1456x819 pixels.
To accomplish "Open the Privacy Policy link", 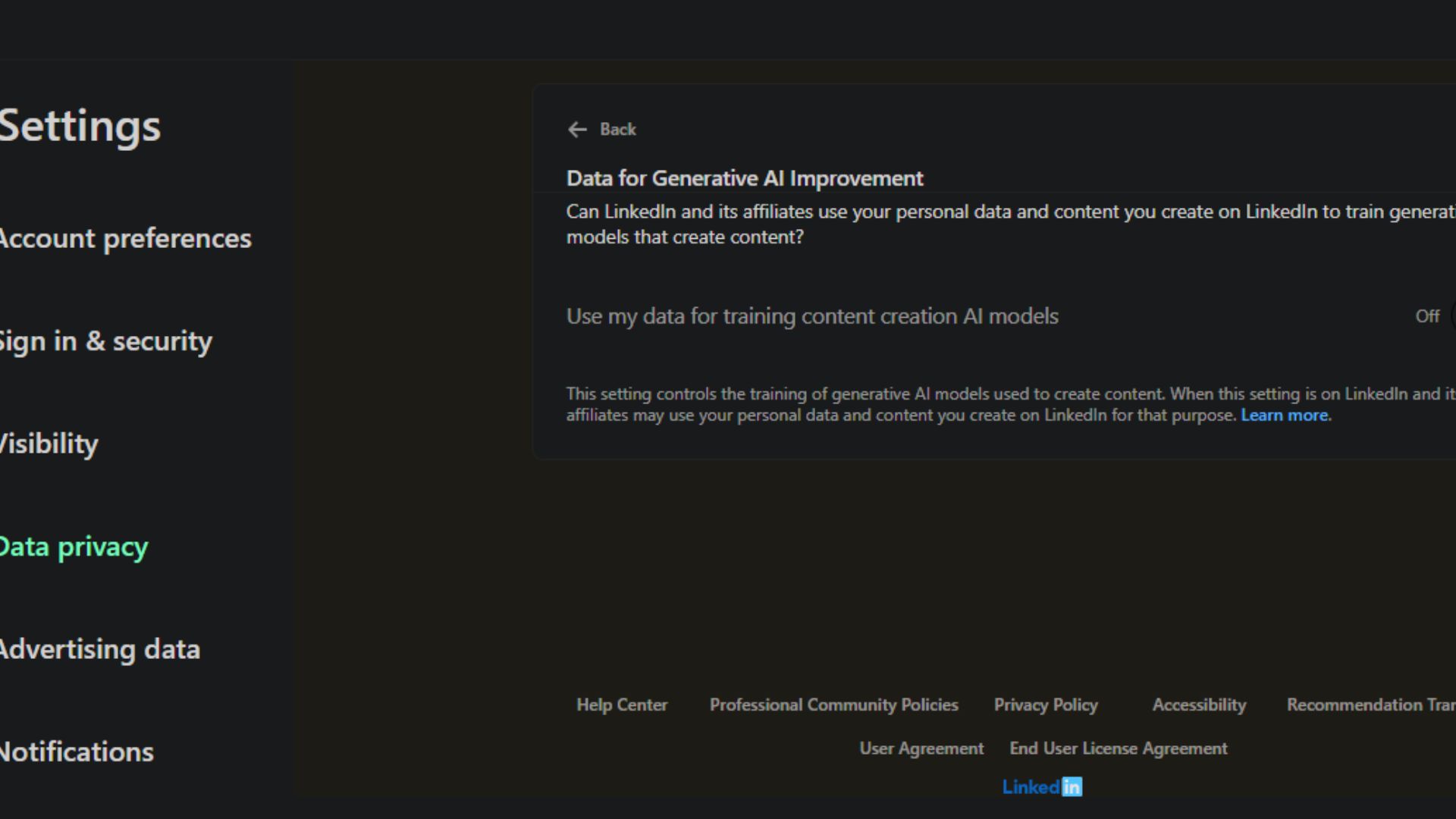I will (x=1046, y=705).
